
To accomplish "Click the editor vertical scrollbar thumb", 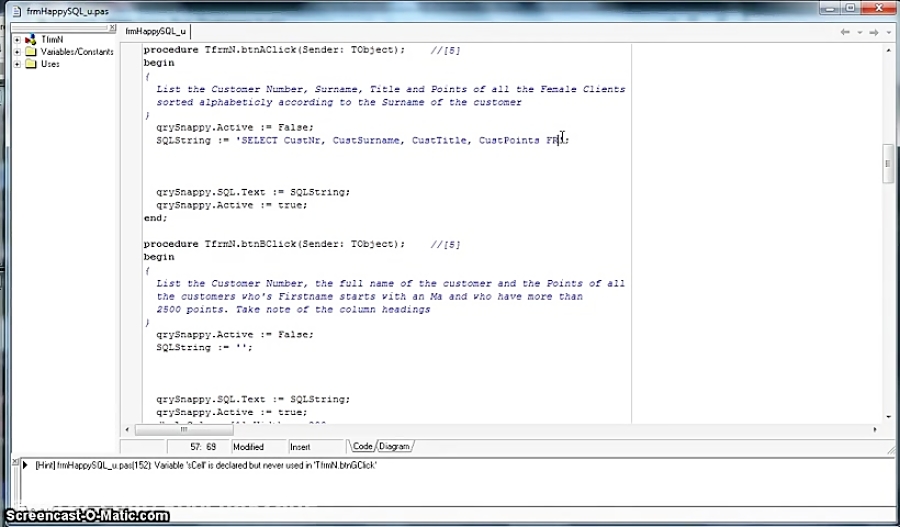I will (x=889, y=164).
